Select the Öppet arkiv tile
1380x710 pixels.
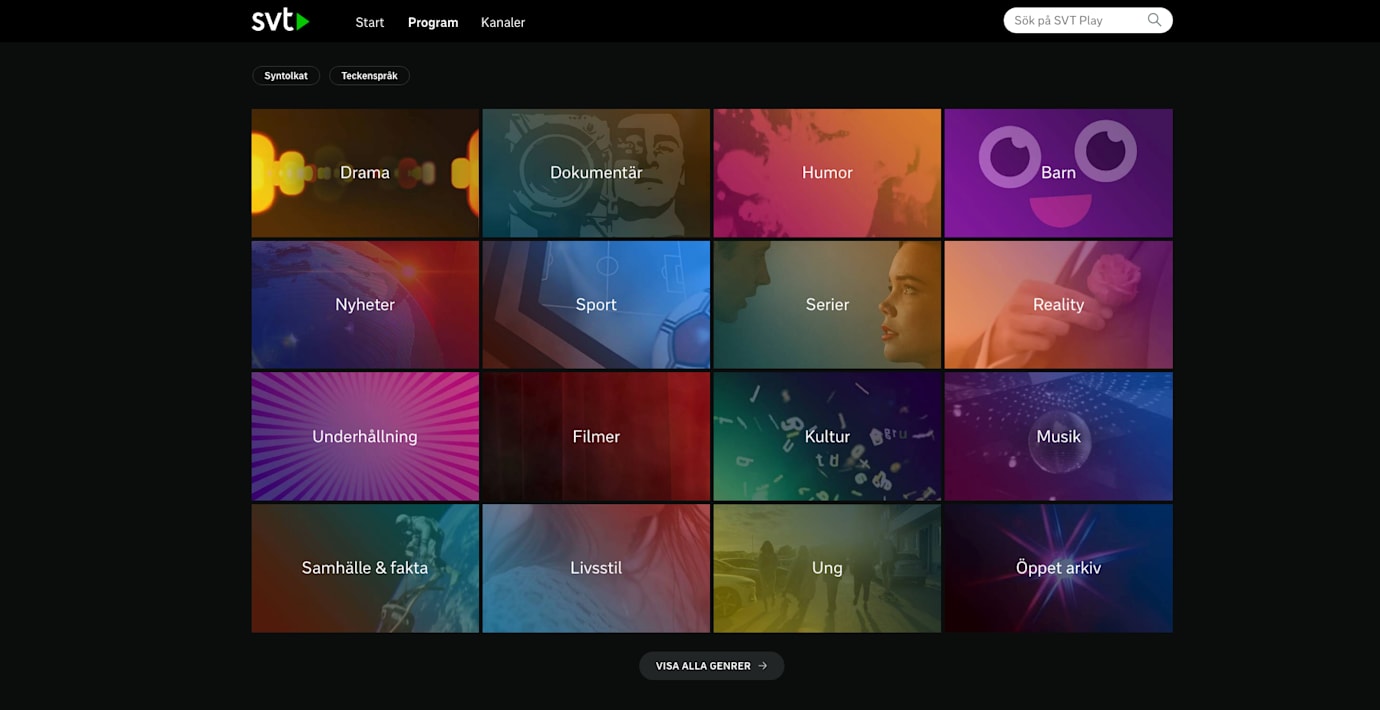(1058, 568)
